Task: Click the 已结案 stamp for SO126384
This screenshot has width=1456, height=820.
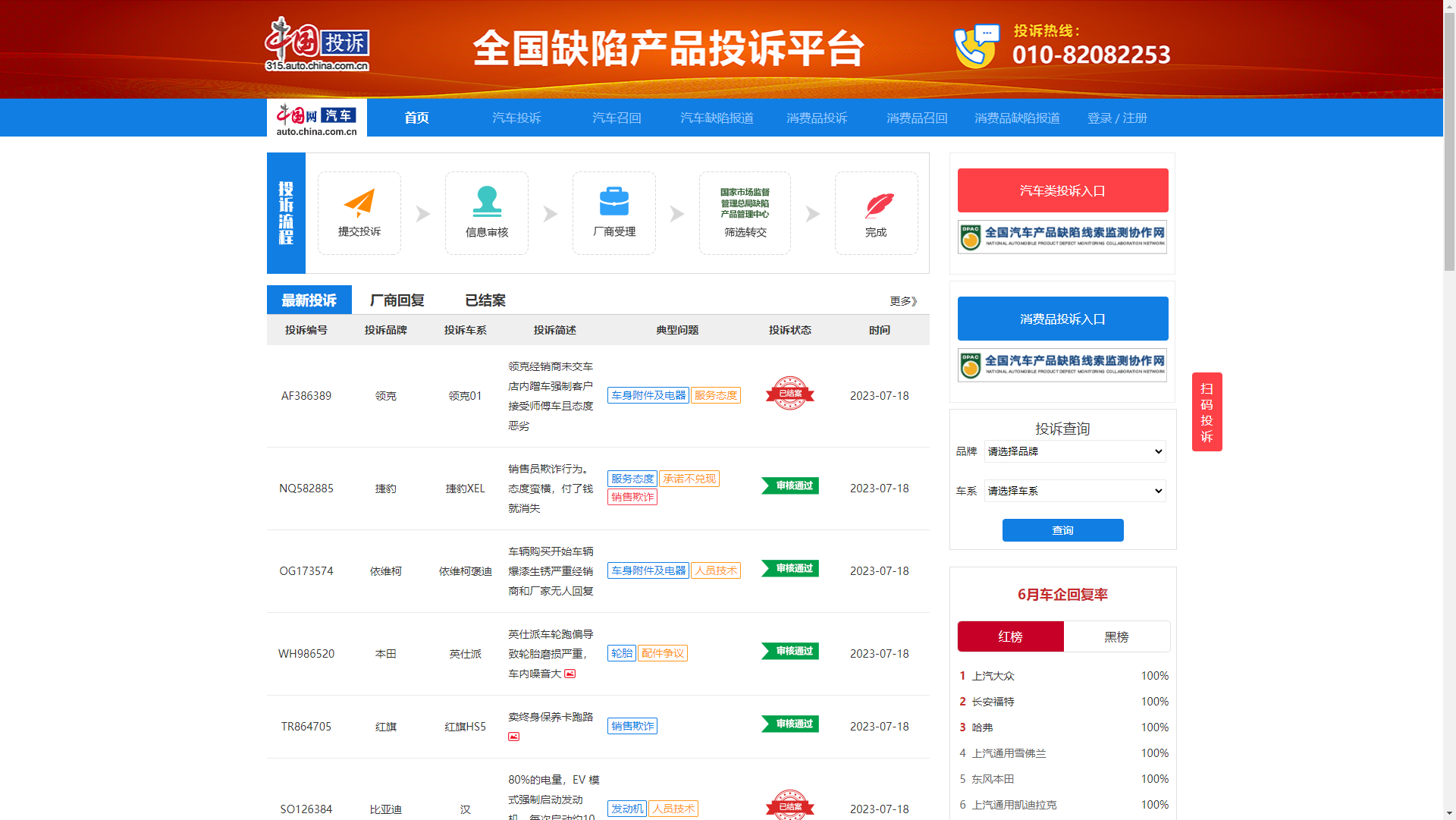Action: 789,804
